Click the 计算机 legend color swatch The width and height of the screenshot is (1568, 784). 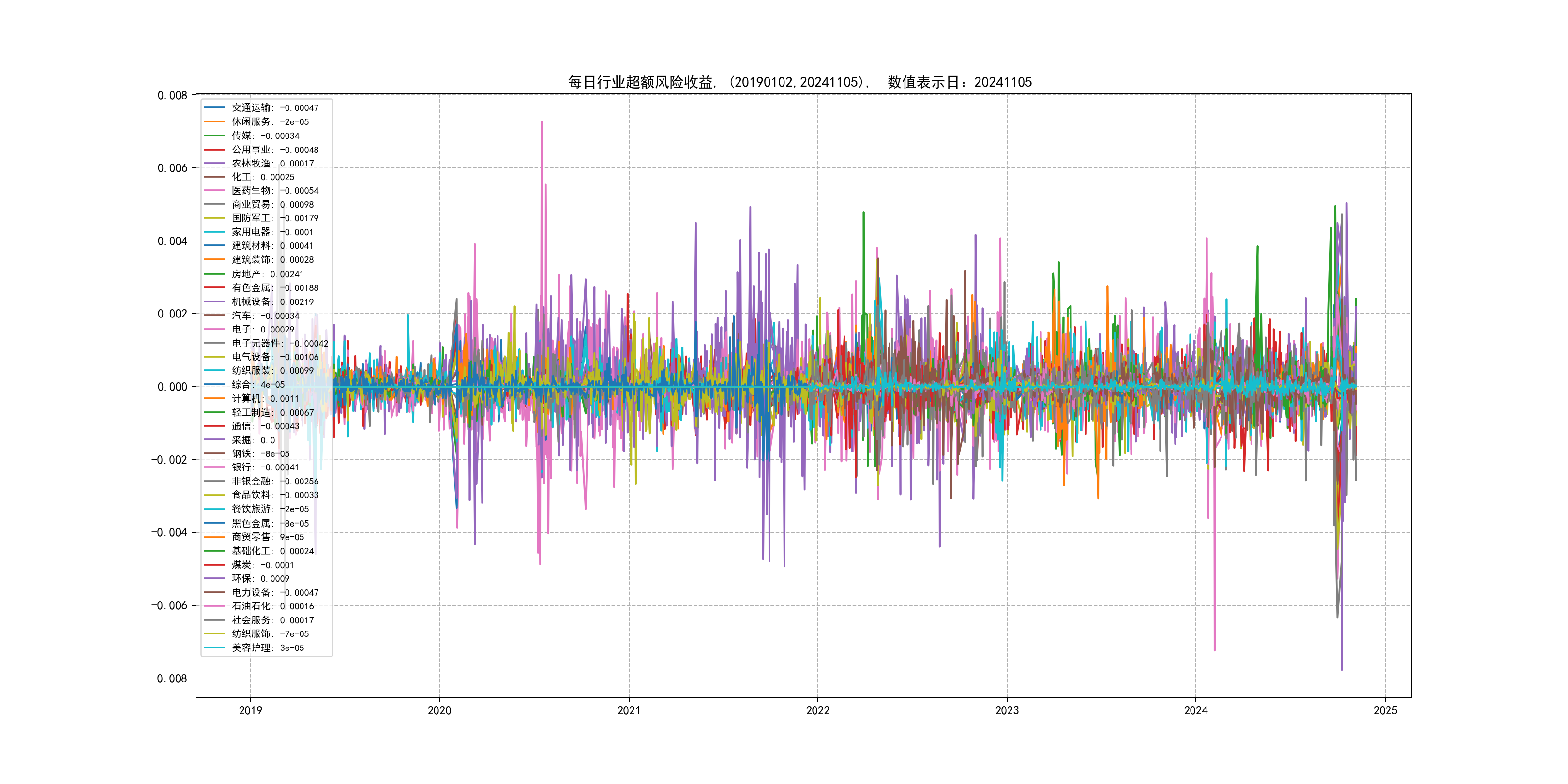tap(214, 399)
